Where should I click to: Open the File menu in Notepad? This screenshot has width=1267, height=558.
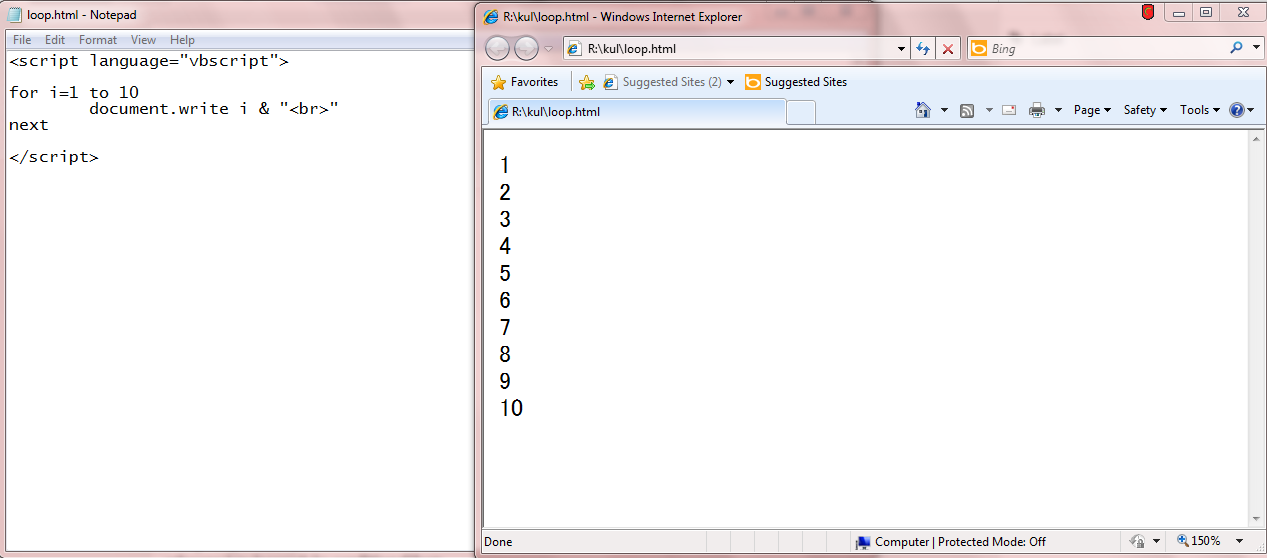[22, 40]
